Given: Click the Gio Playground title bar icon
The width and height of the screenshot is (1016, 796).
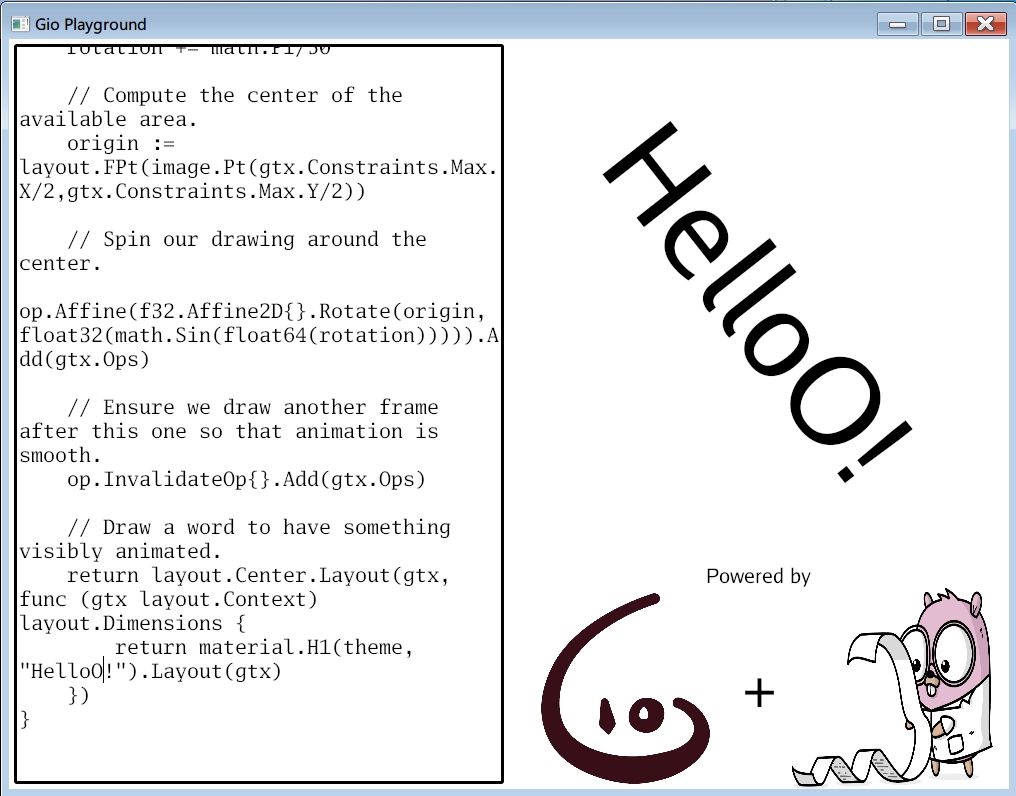Looking at the screenshot, I should click(x=20, y=24).
